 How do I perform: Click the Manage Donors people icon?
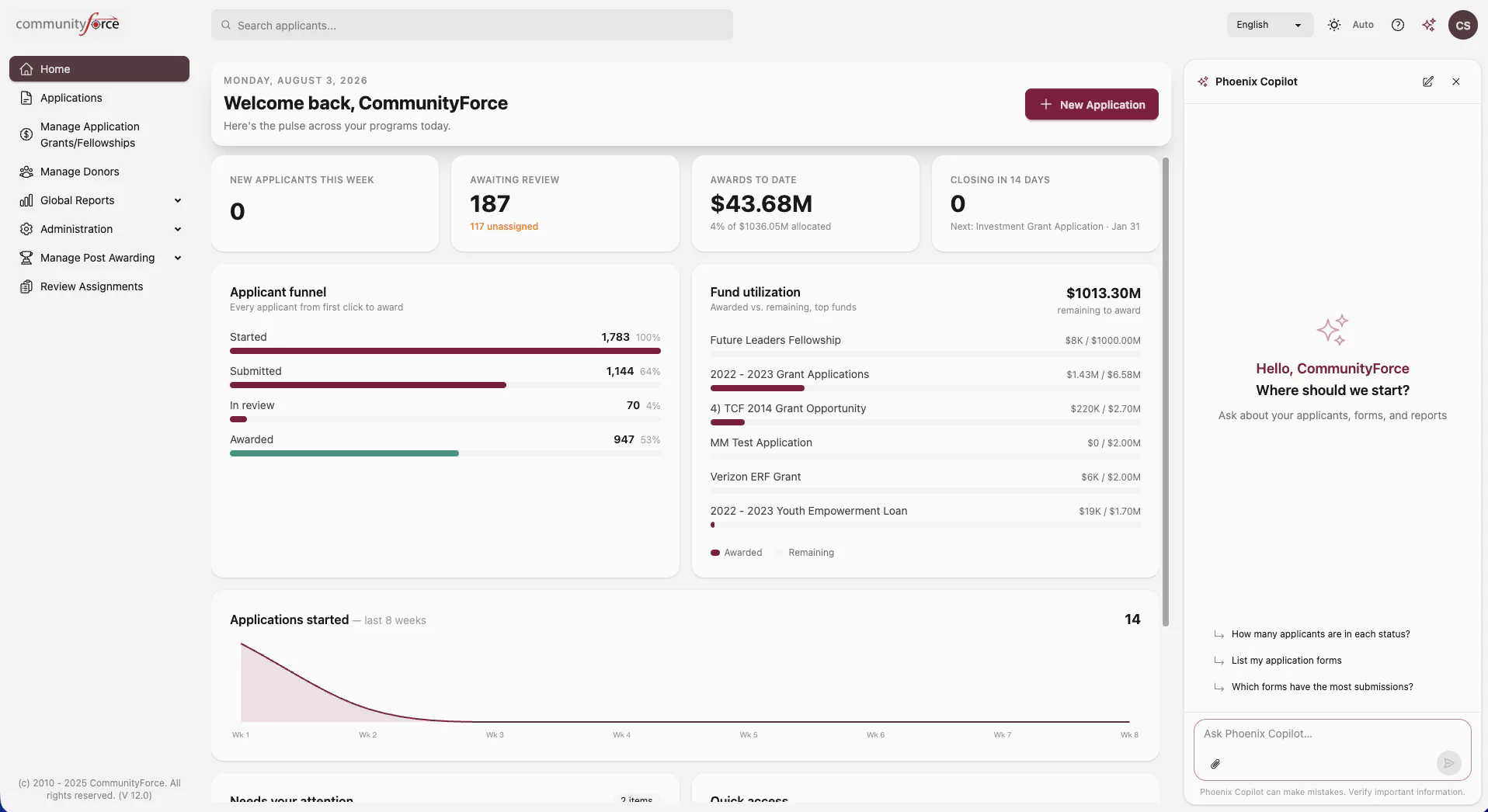pyautogui.click(x=26, y=172)
